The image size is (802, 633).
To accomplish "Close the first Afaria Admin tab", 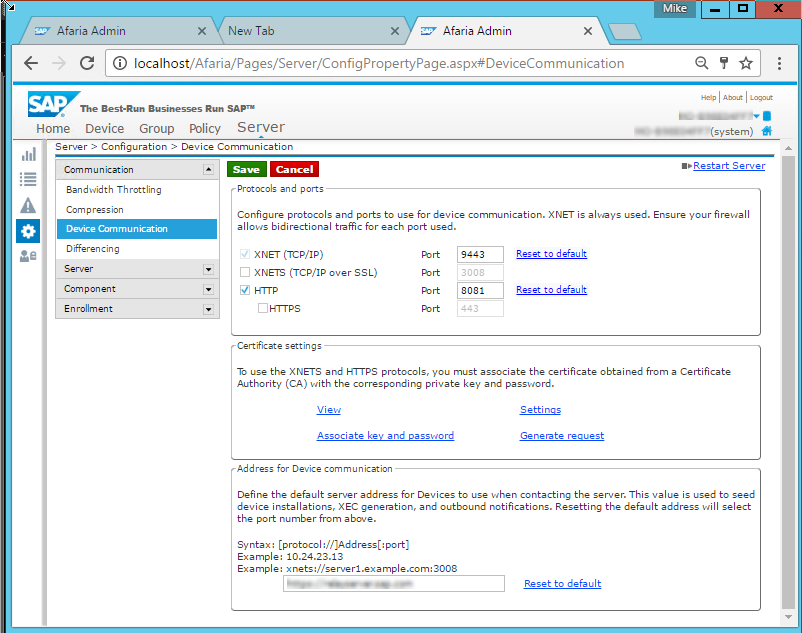I will click(202, 31).
